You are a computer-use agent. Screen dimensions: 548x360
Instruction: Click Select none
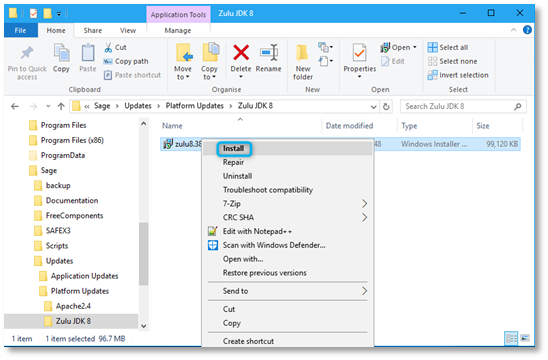[452, 62]
